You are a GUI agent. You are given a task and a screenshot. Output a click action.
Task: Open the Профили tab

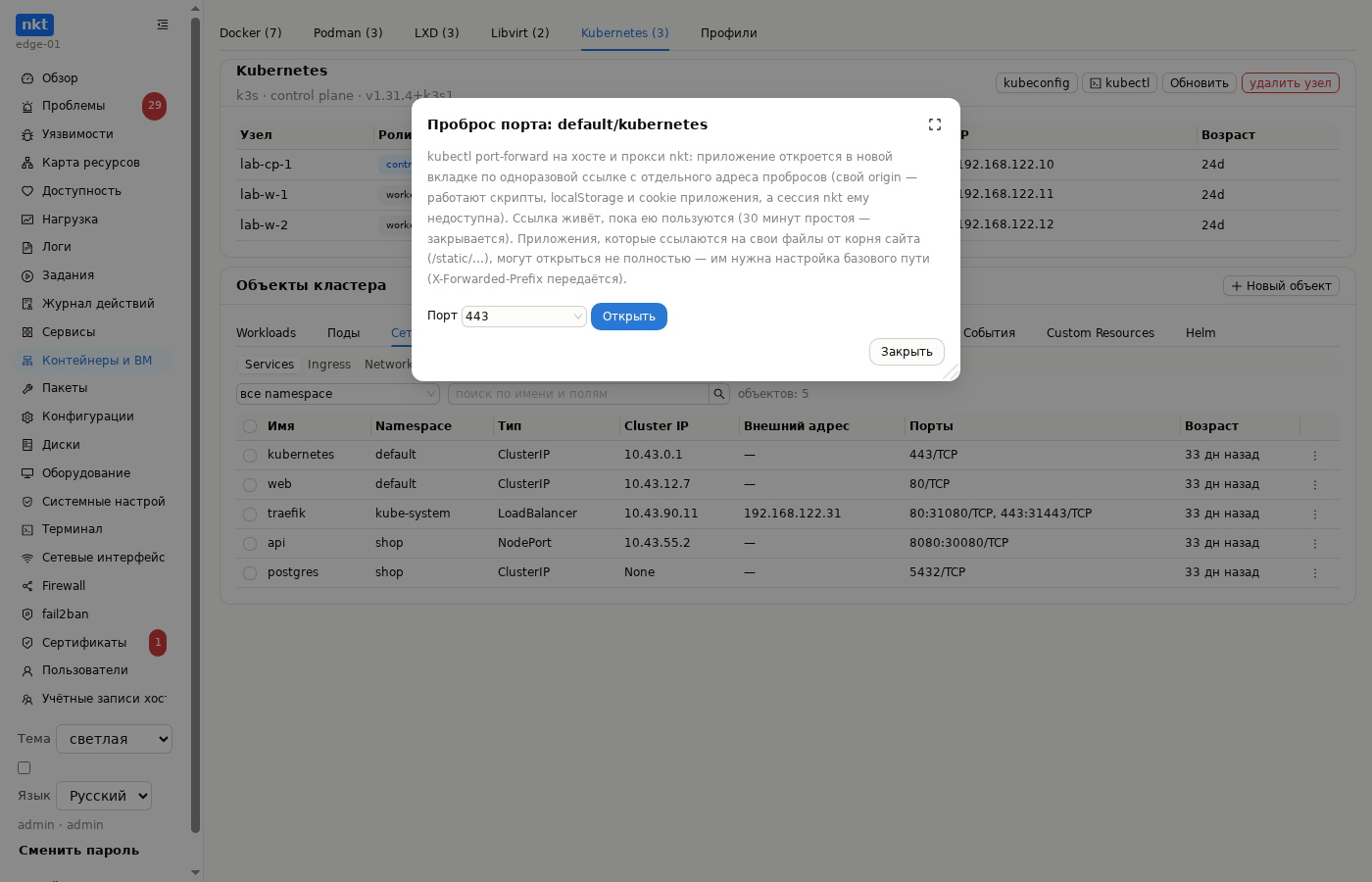tap(729, 33)
